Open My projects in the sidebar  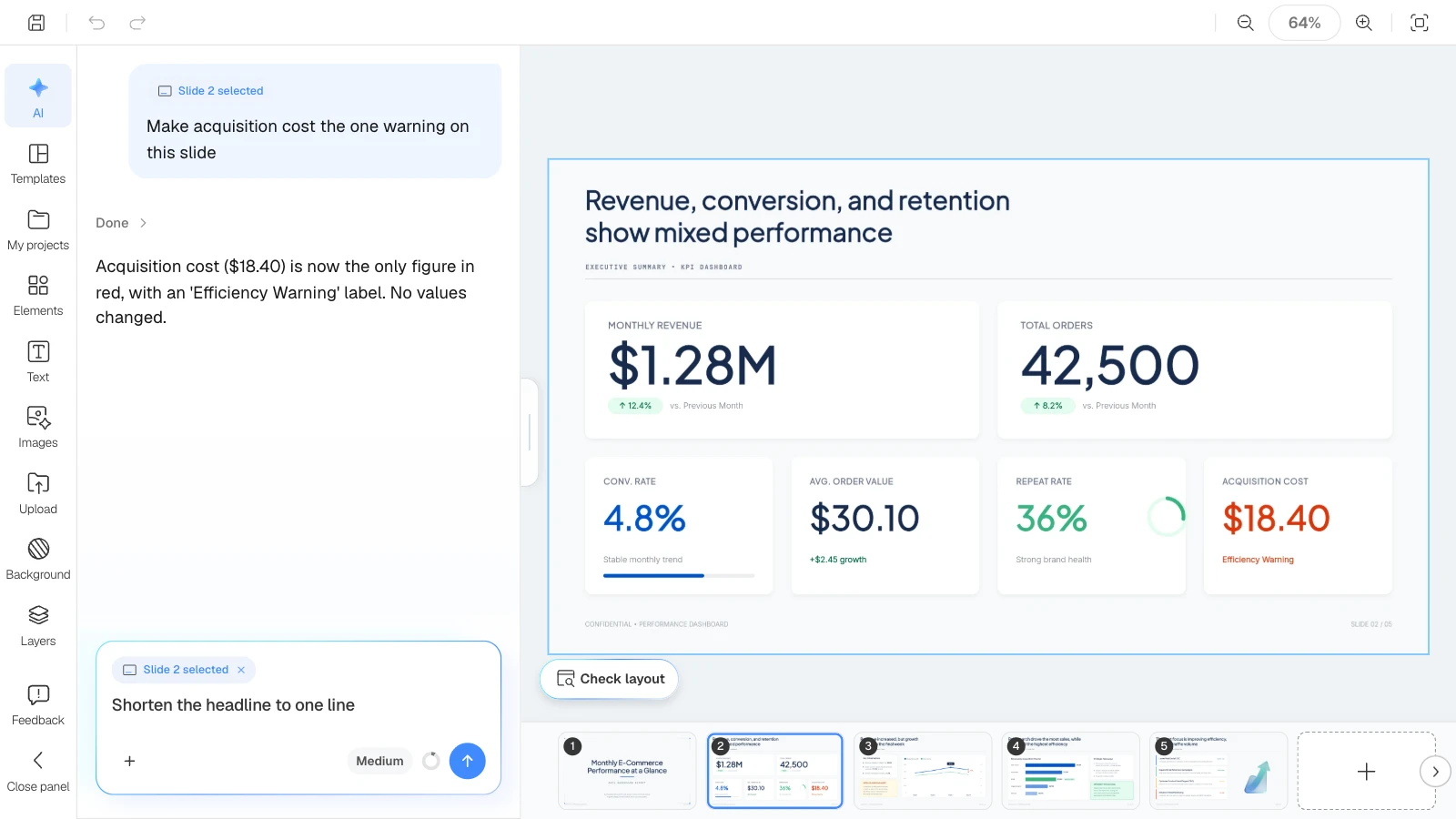coord(38,230)
